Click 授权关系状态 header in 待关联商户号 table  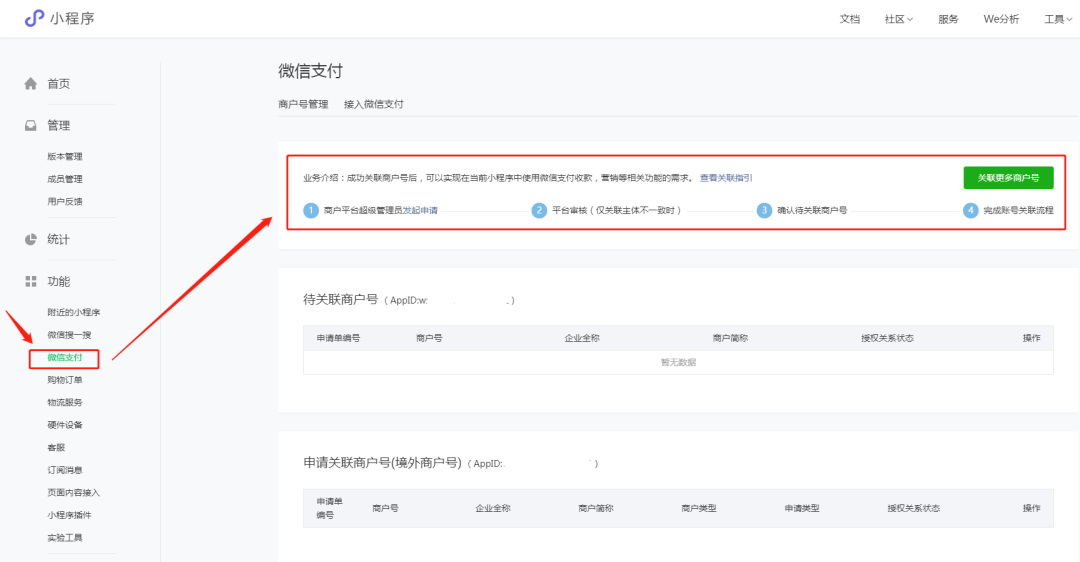[887, 338]
